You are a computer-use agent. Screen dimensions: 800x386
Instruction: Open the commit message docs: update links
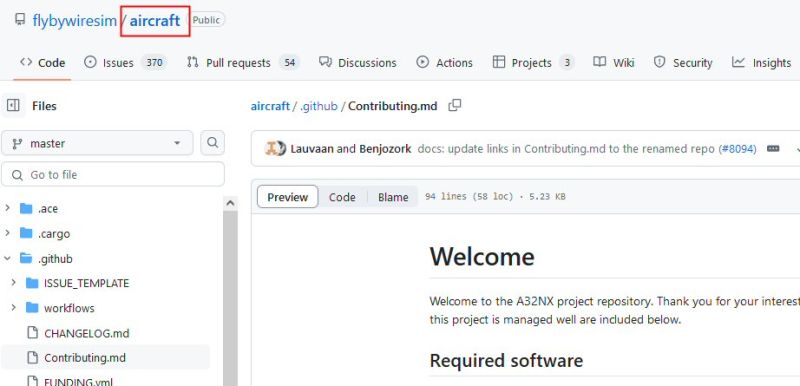[x=566, y=149]
